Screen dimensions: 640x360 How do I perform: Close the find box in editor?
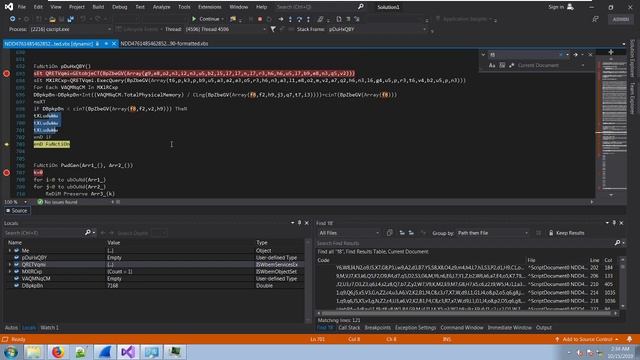(590, 55)
